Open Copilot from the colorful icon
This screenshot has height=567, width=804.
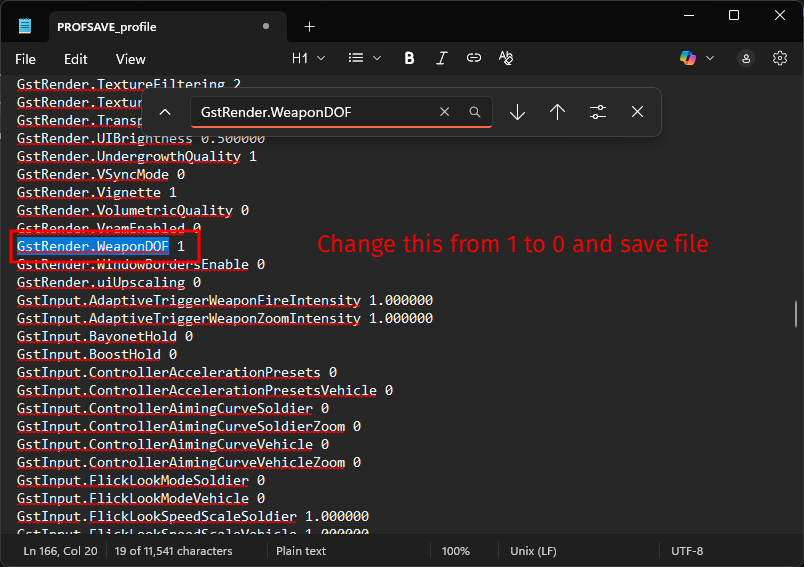click(688, 58)
